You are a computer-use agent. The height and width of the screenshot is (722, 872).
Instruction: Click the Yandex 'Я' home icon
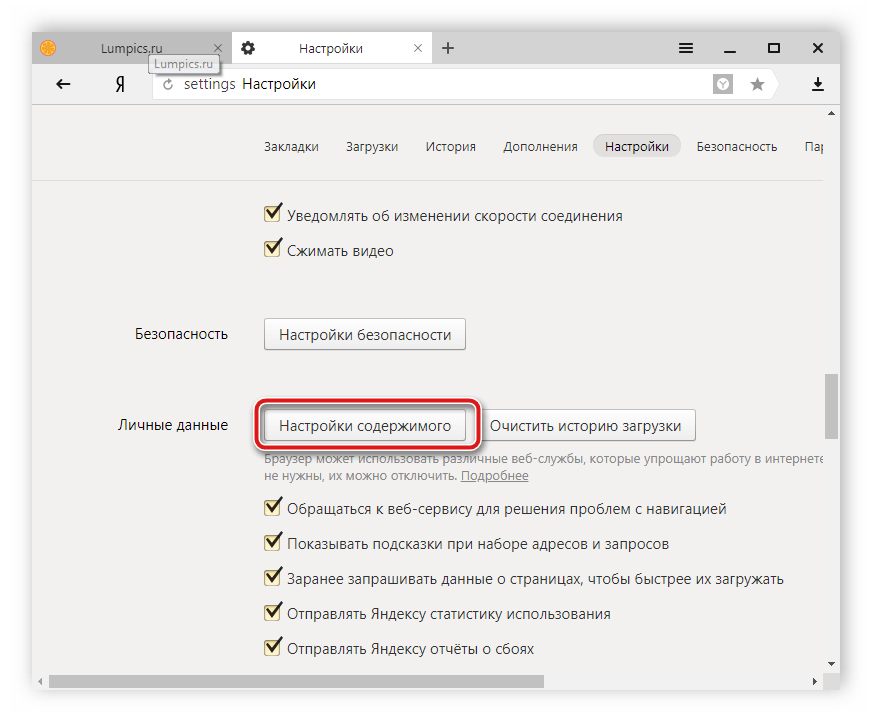tap(120, 85)
